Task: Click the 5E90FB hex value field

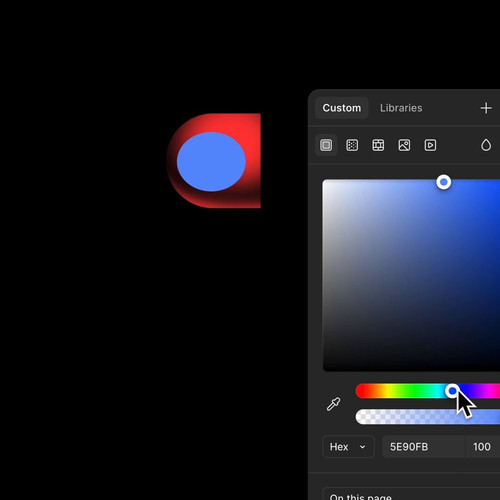Action: point(423,447)
